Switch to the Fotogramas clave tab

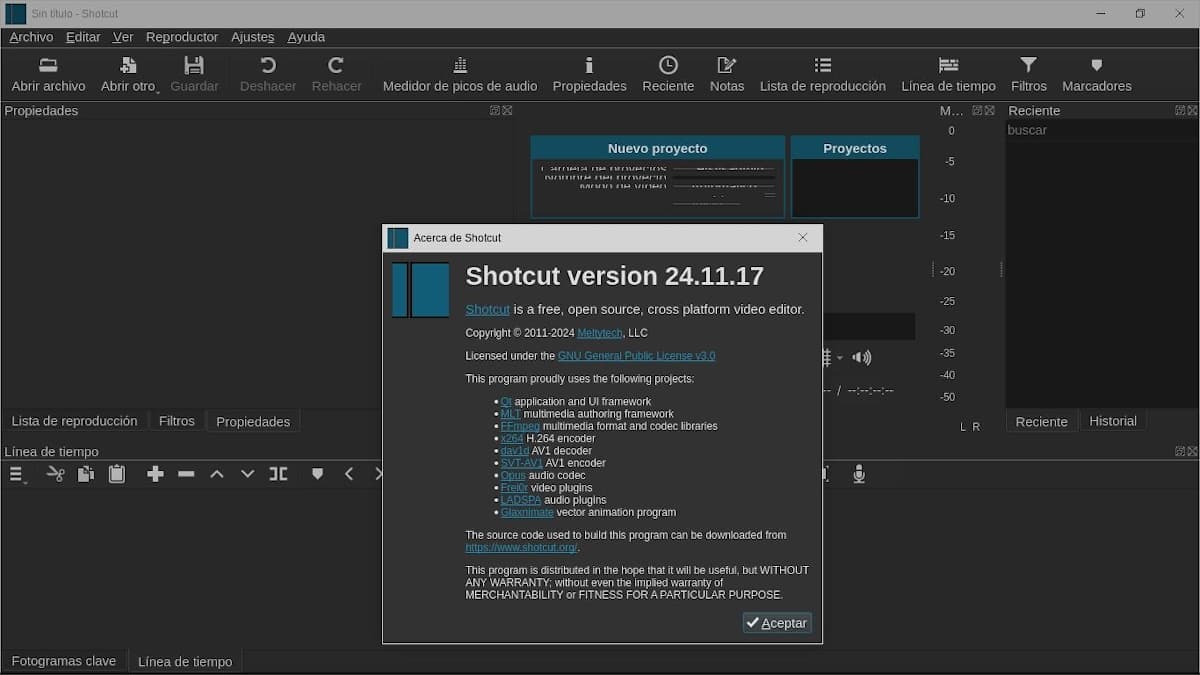point(64,661)
